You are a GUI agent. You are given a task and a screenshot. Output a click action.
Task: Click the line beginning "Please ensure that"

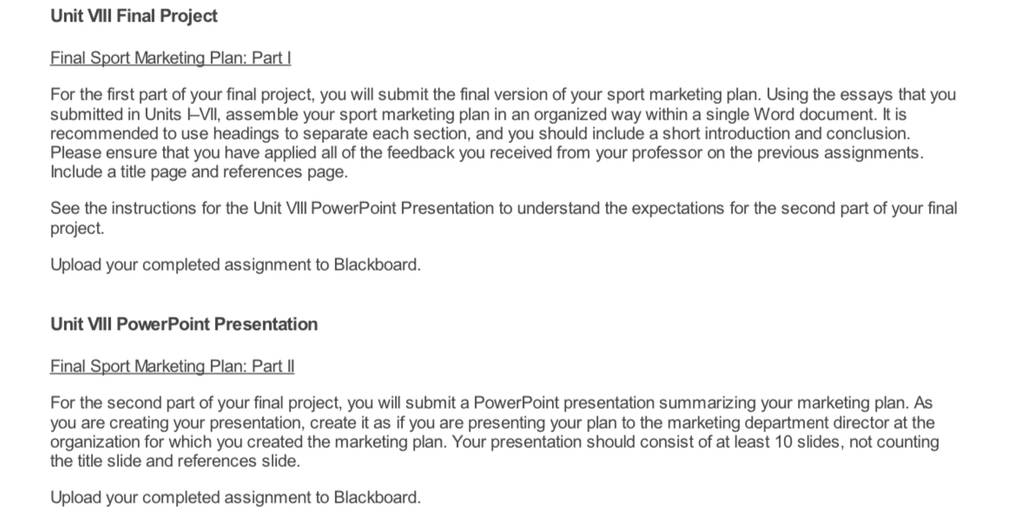(x=487, y=153)
